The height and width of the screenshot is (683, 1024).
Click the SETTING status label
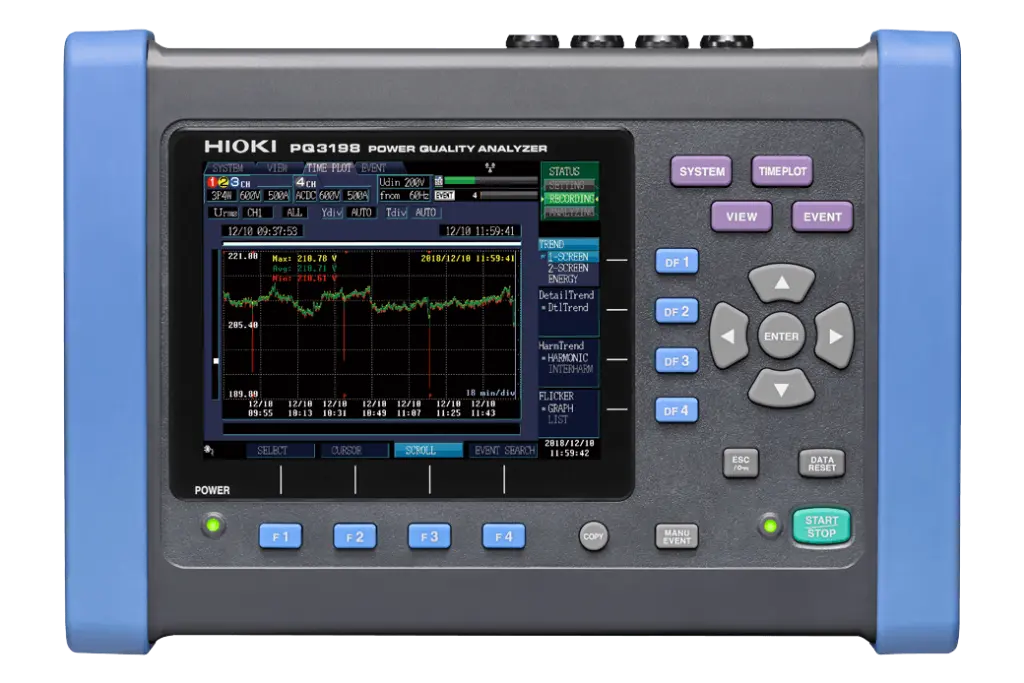tap(567, 185)
